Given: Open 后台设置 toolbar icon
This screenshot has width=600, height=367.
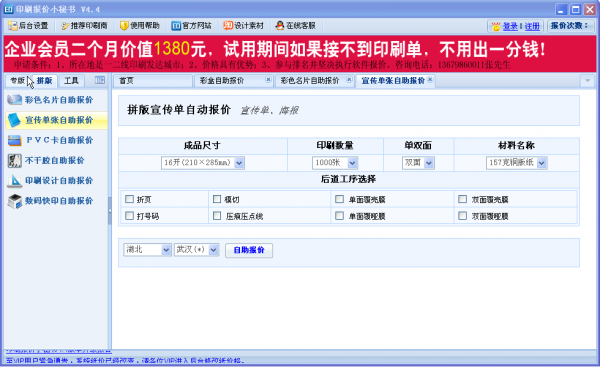Looking at the screenshot, I should (13, 26).
